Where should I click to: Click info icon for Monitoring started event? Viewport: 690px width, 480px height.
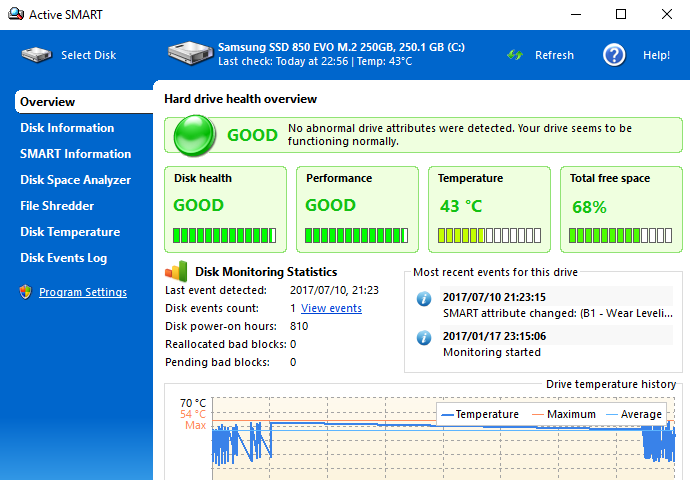point(424,338)
